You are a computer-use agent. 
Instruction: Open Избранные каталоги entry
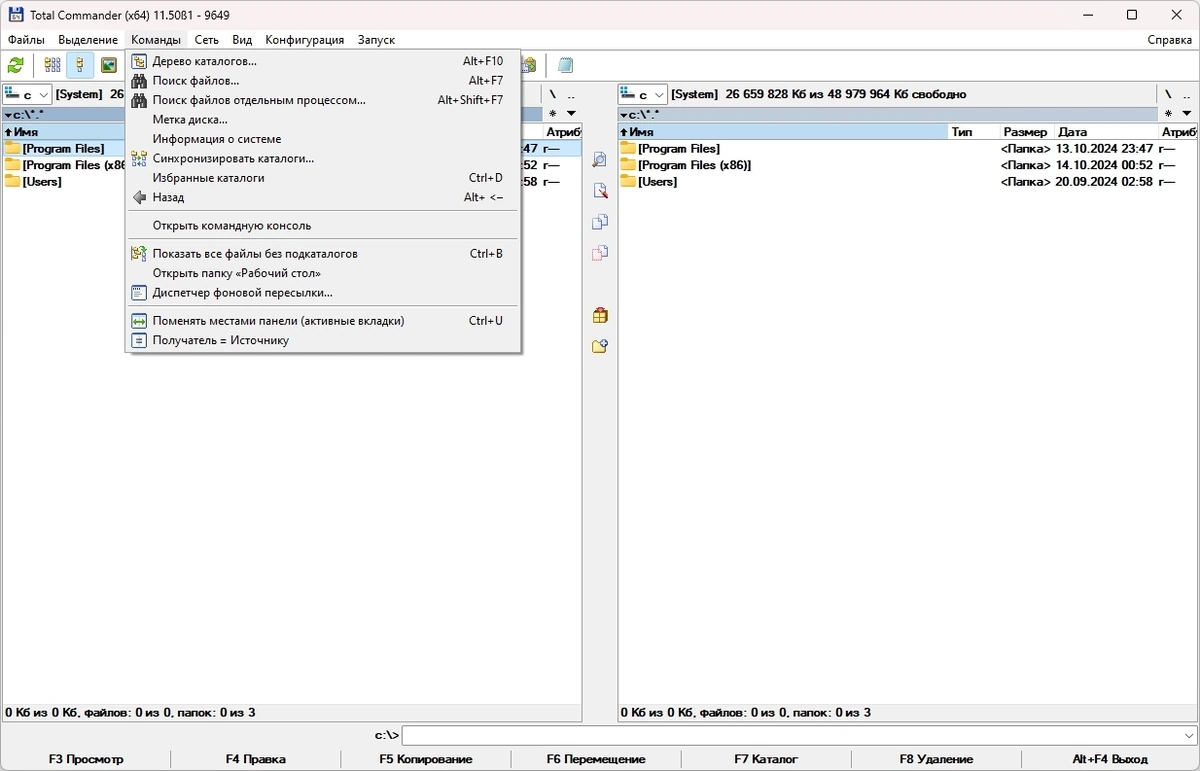(x=323, y=178)
